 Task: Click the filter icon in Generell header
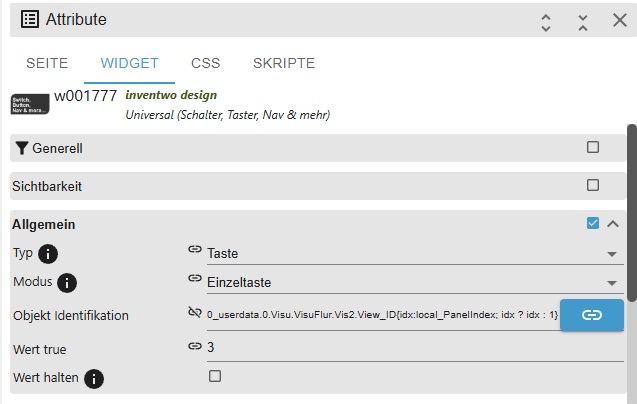[21, 148]
